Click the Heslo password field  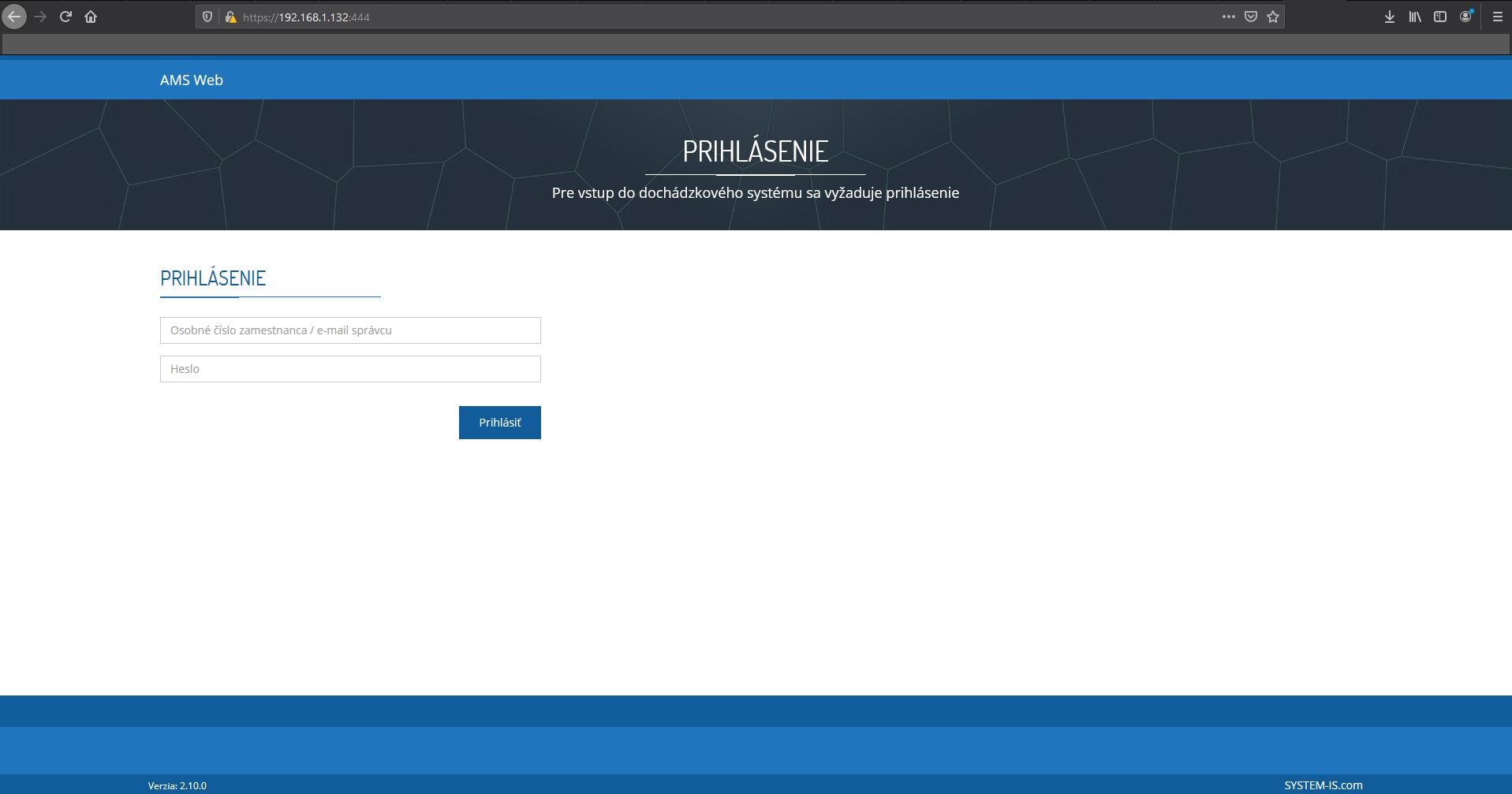coord(349,368)
